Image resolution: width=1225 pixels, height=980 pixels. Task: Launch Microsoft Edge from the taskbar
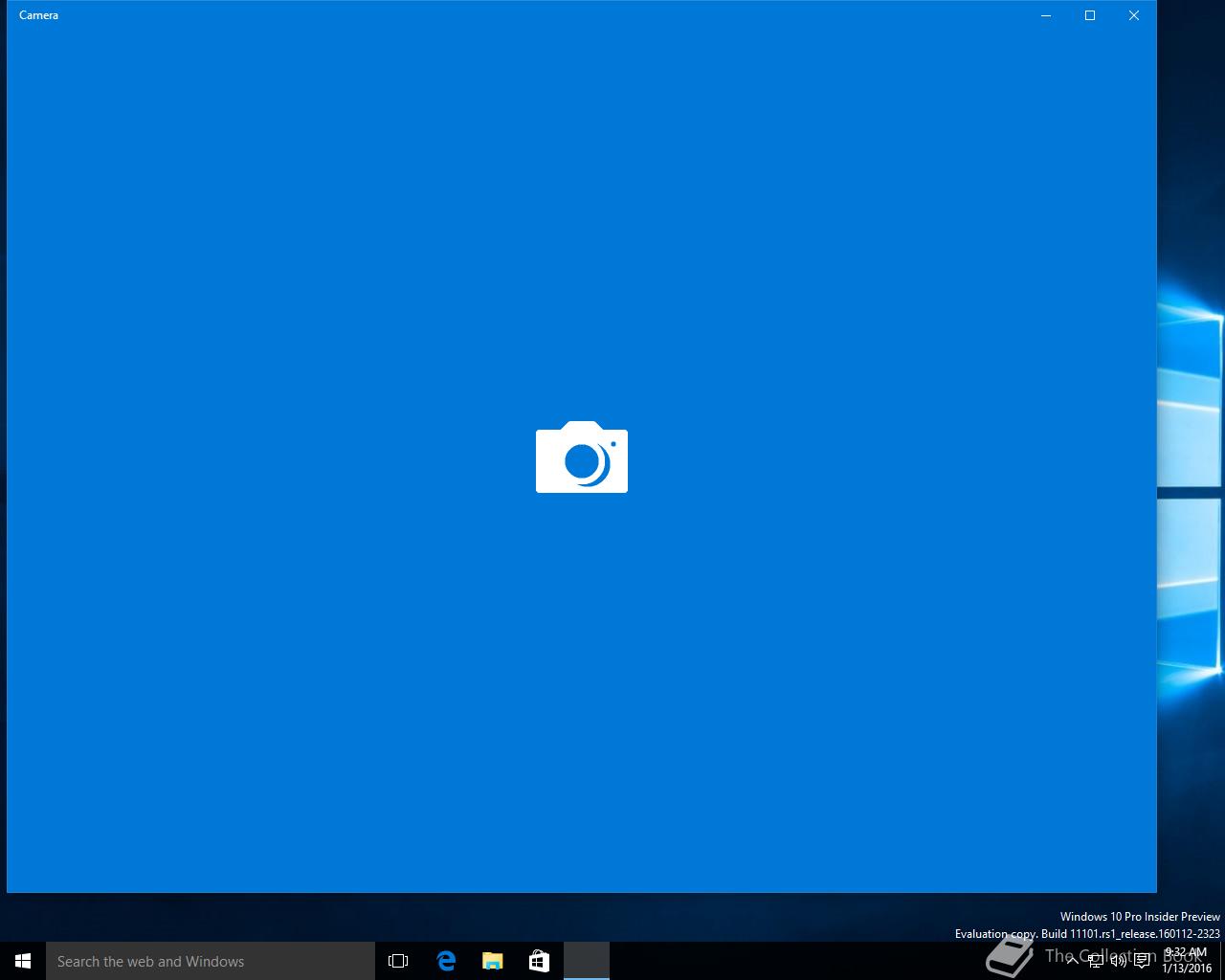click(x=446, y=961)
